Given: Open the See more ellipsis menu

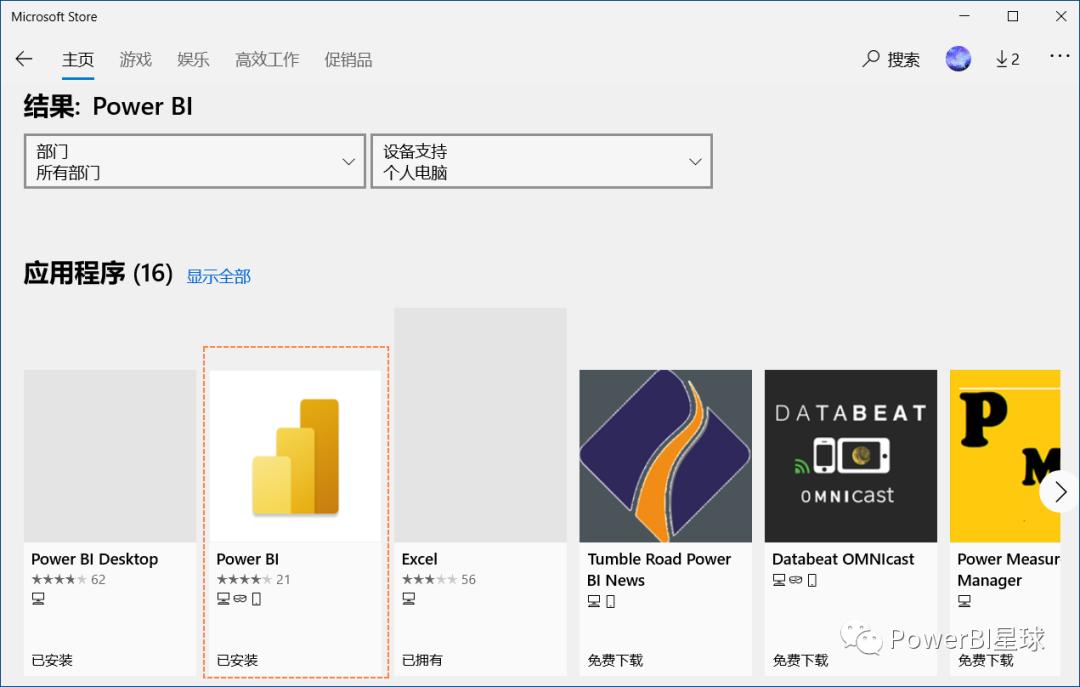Looking at the screenshot, I should [x=1059, y=58].
